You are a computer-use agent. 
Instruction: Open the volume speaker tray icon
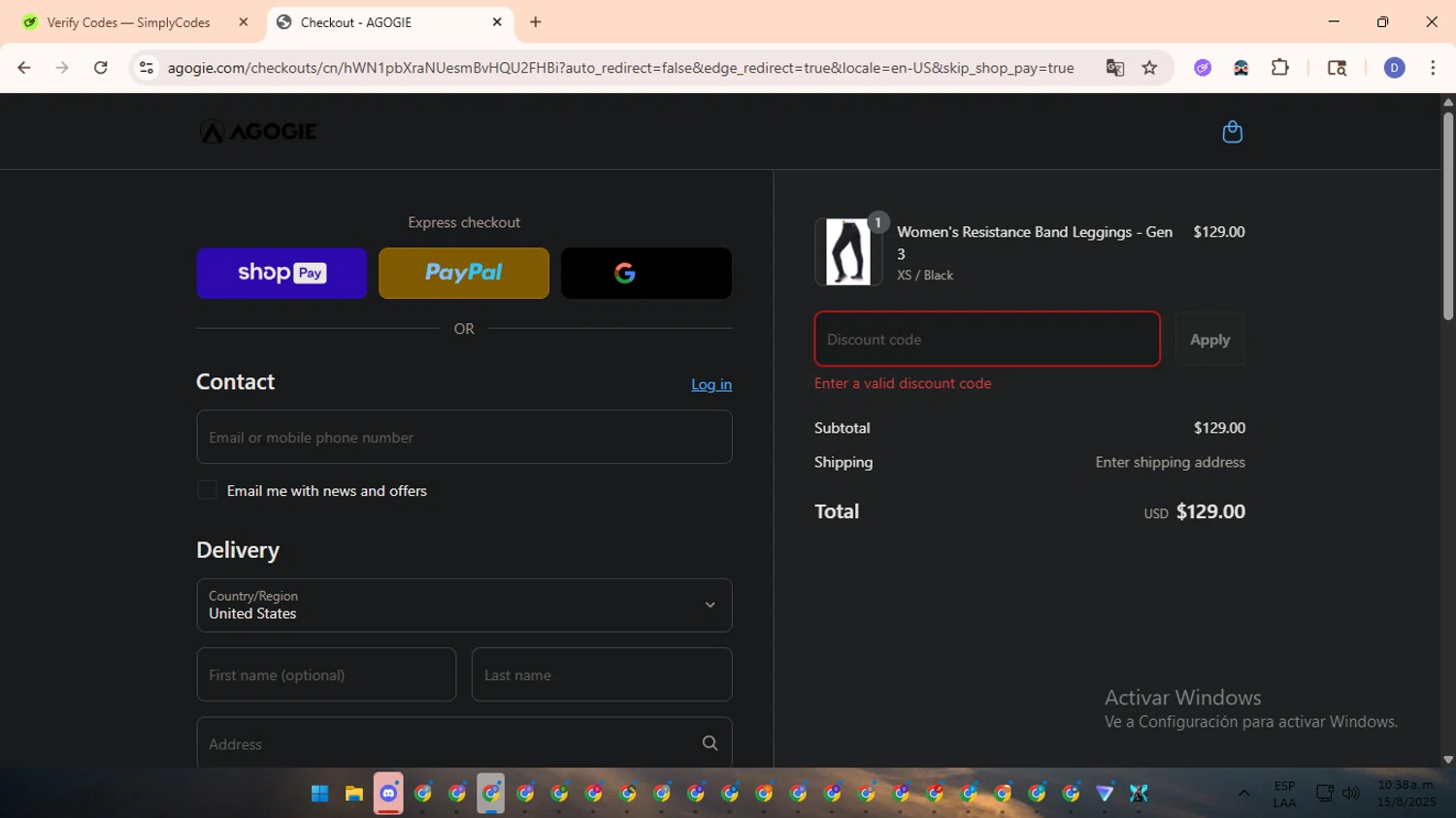pyautogui.click(x=1350, y=794)
